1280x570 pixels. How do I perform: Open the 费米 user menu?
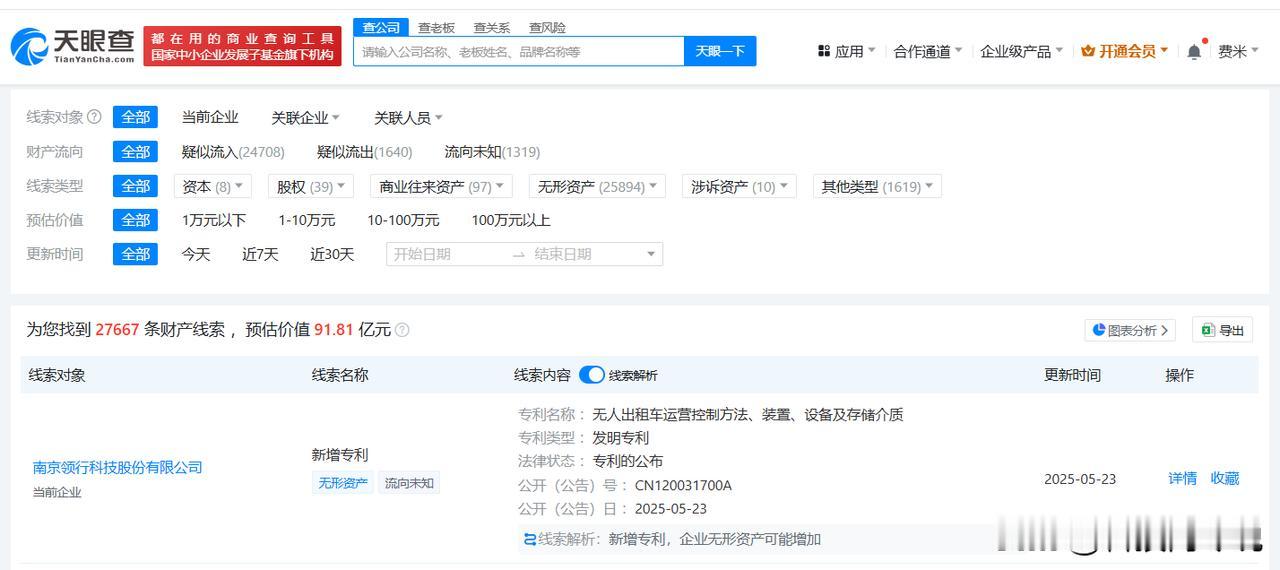(x=1238, y=51)
